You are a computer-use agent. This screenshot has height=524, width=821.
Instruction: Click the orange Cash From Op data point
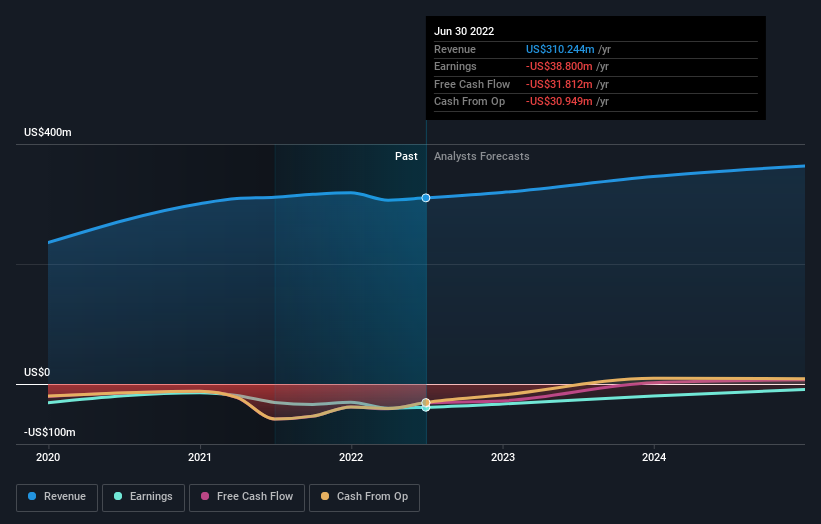coord(426,402)
